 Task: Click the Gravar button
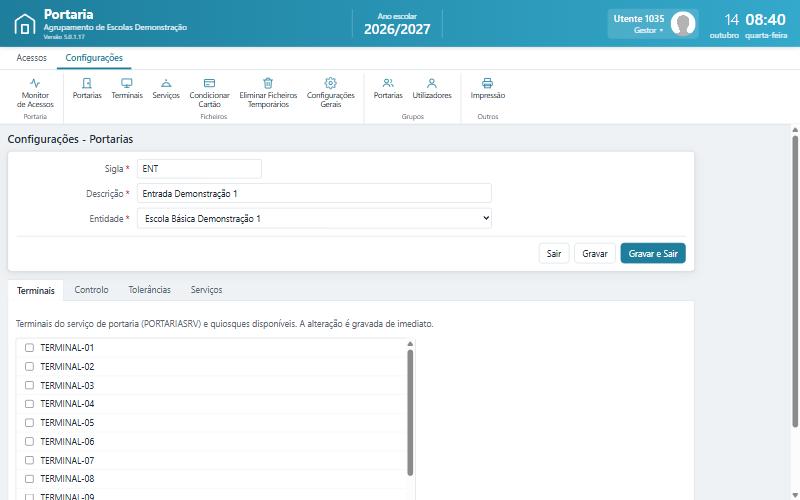tap(595, 254)
